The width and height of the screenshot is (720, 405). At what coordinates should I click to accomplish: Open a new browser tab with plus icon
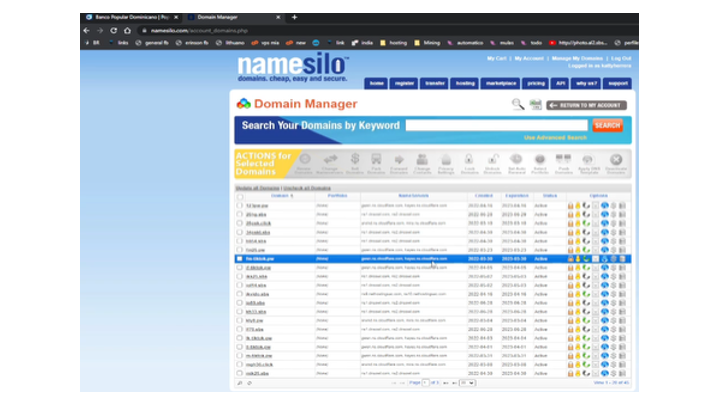click(x=294, y=17)
